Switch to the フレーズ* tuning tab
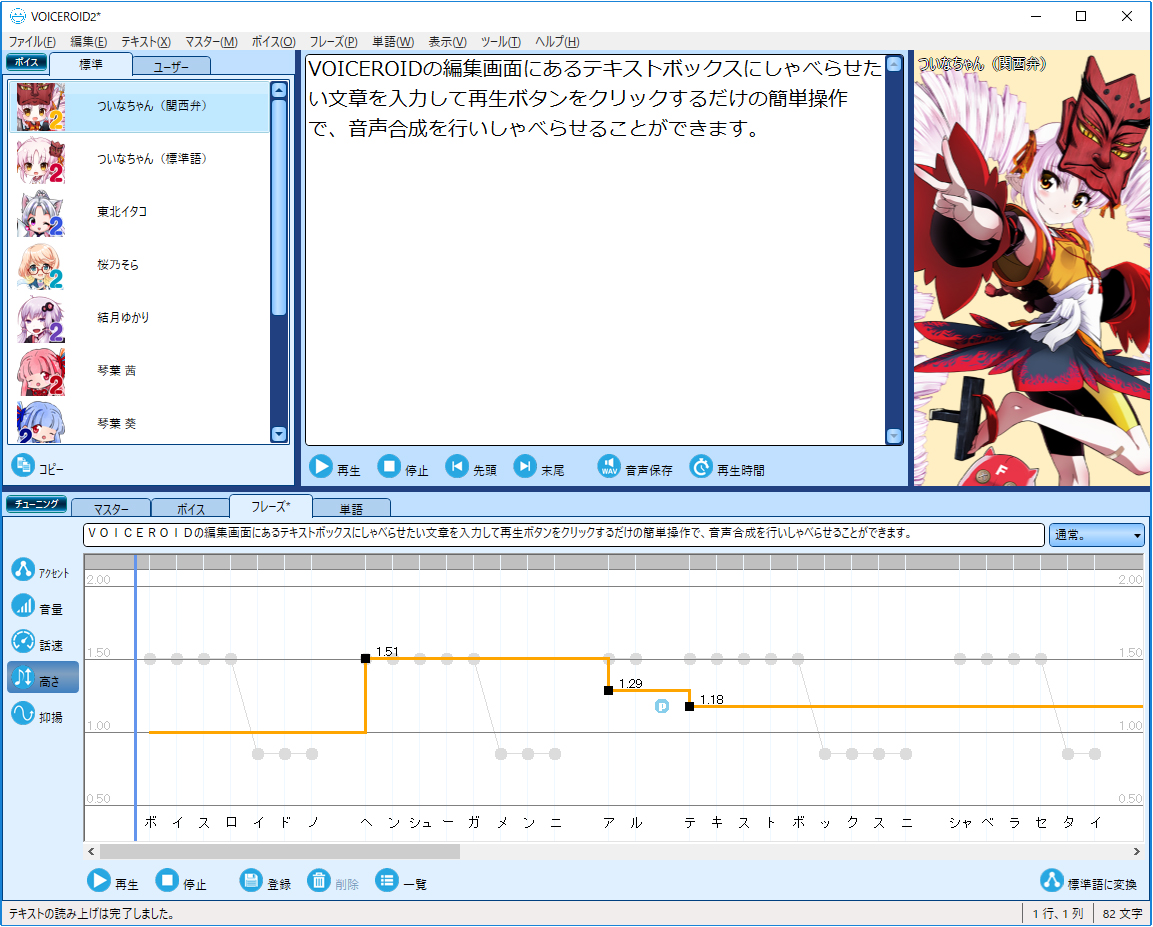Image resolution: width=1153 pixels, height=927 pixels. [x=271, y=507]
